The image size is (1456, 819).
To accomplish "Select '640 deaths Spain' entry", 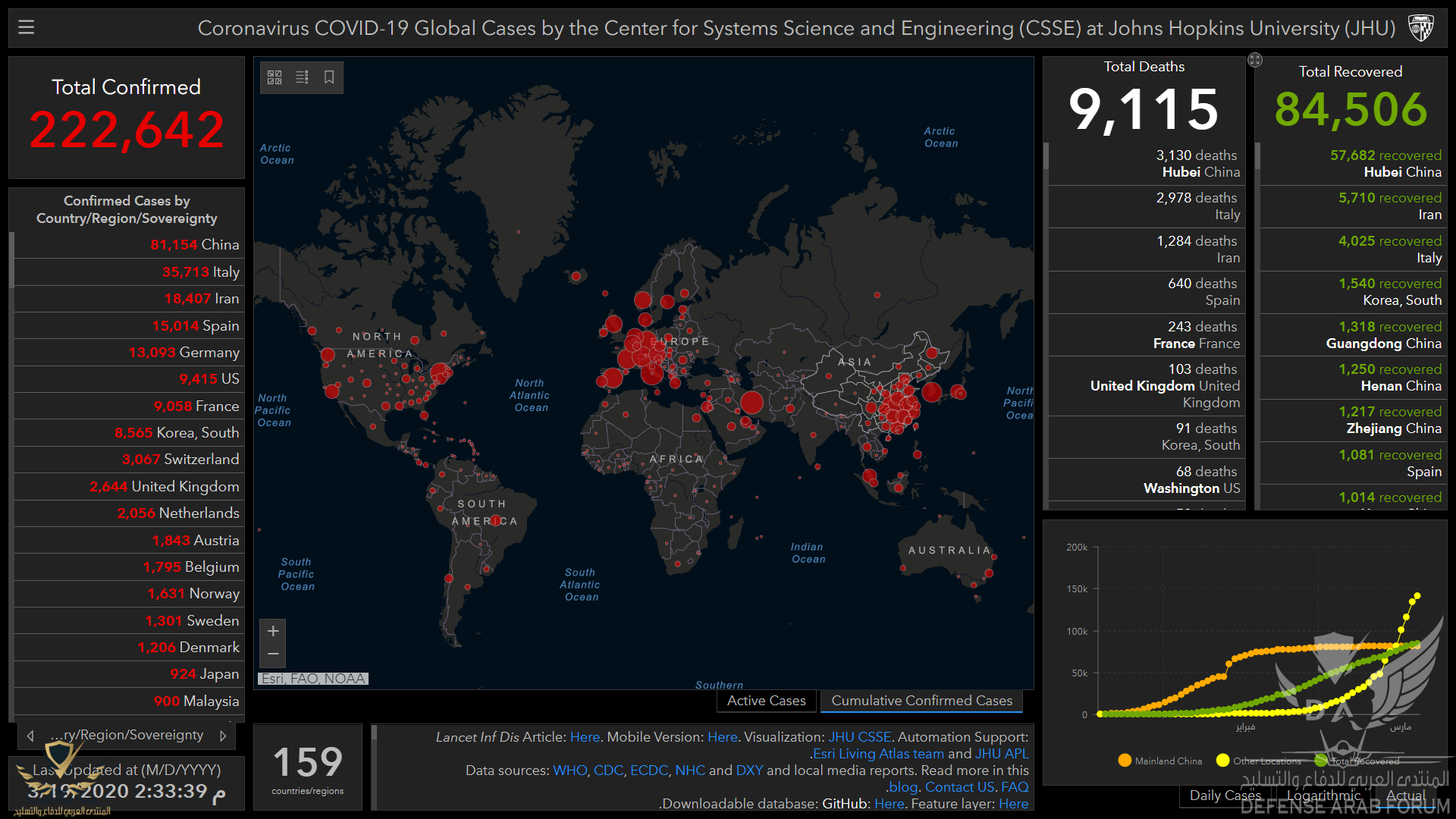I will (1146, 292).
